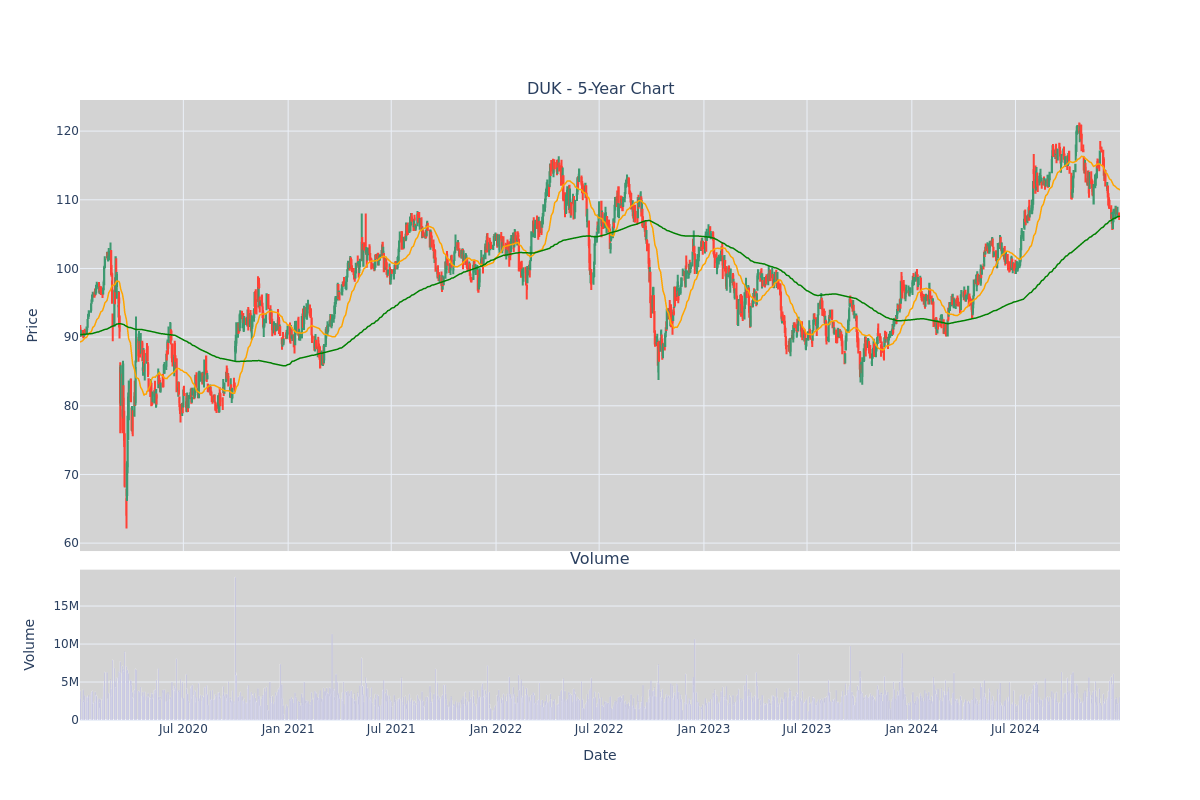Select the 15M volume tick label
Image resolution: width=1200 pixels, height=800 pixels.
coord(67,606)
